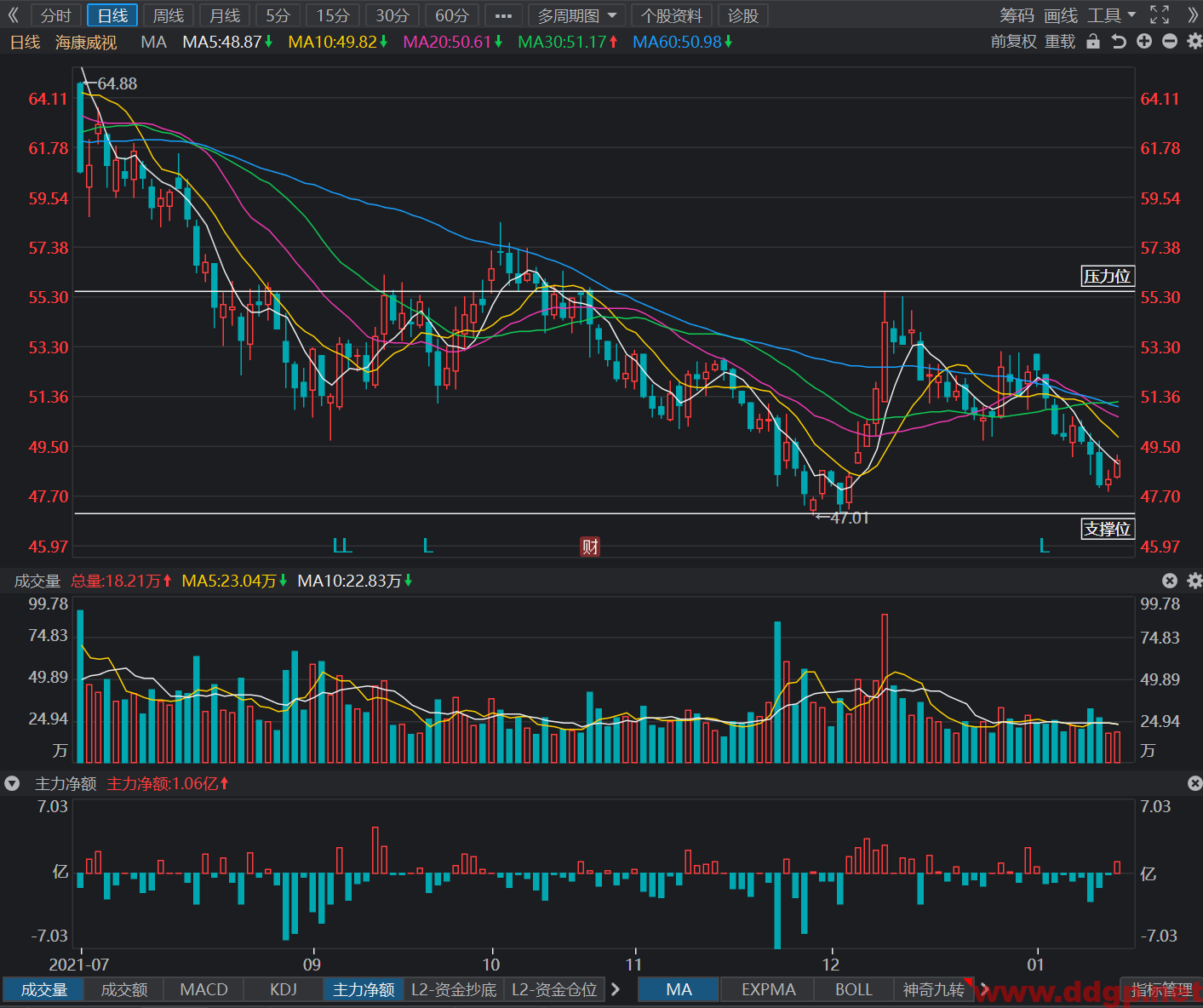Zoom in with the plus icon
1203x1008 pixels.
tap(1144, 42)
